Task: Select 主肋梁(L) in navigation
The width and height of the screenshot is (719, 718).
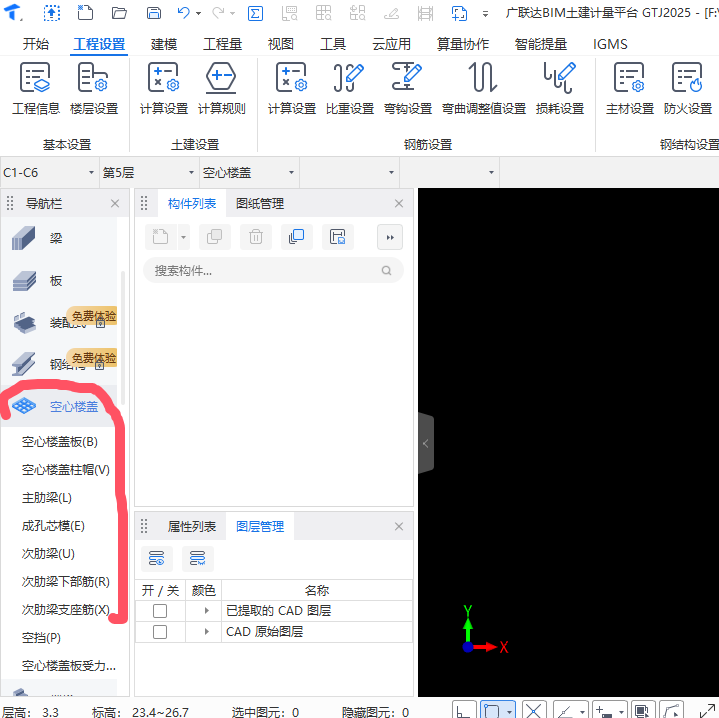Action: pos(47,497)
